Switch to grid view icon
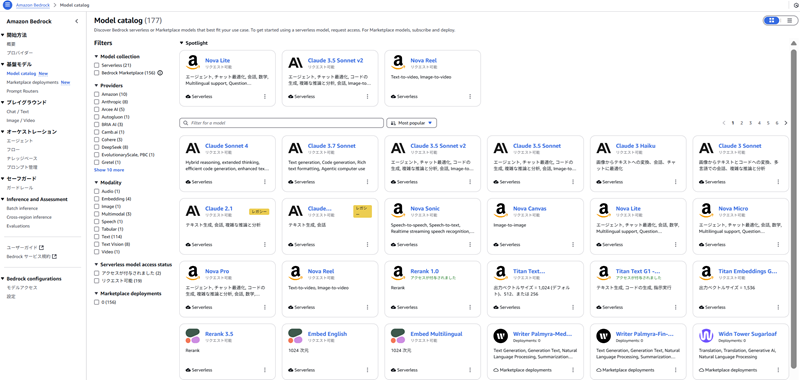 click(x=771, y=20)
